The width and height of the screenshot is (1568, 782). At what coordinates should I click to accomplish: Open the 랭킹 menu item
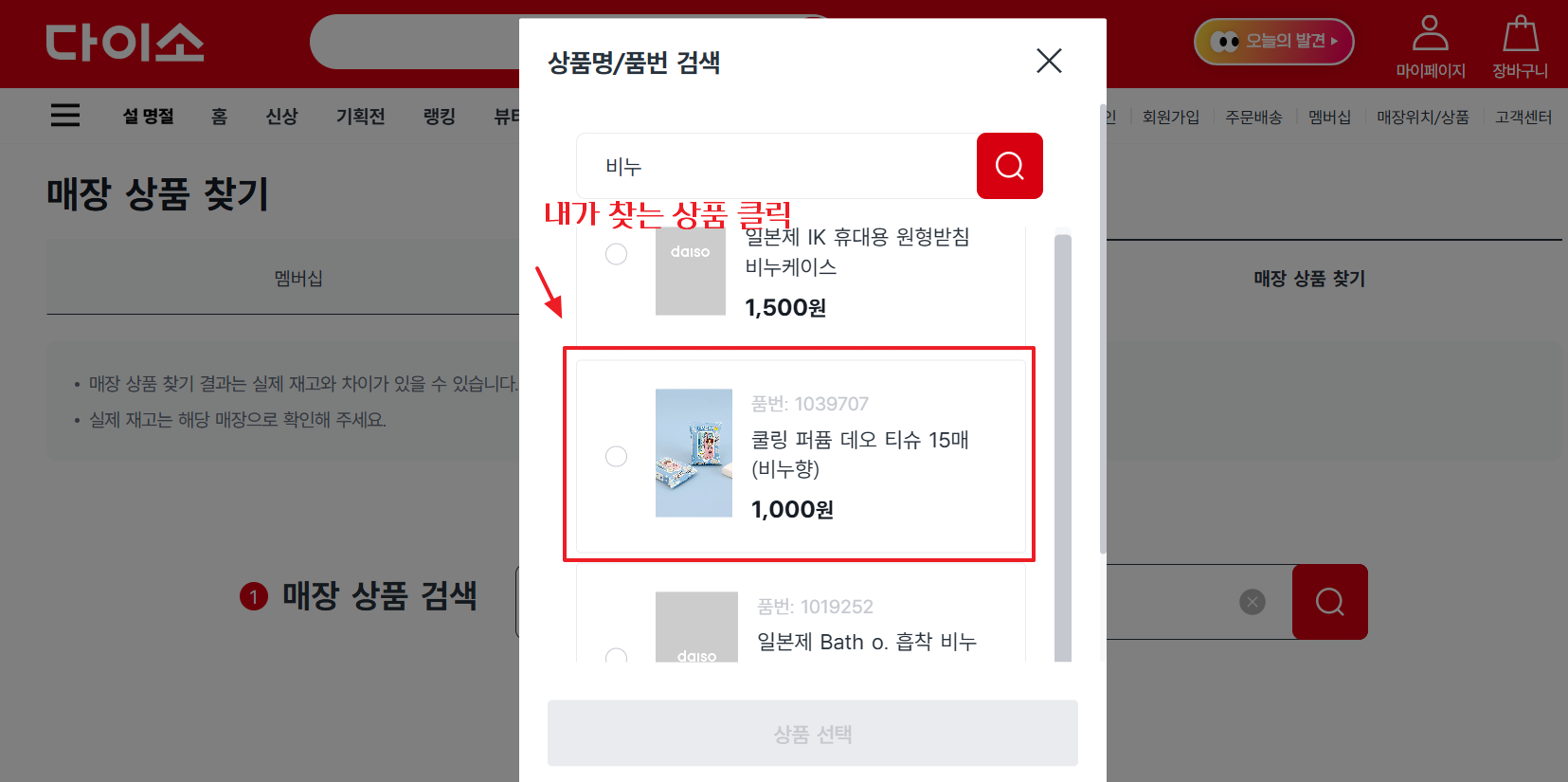[x=440, y=117]
